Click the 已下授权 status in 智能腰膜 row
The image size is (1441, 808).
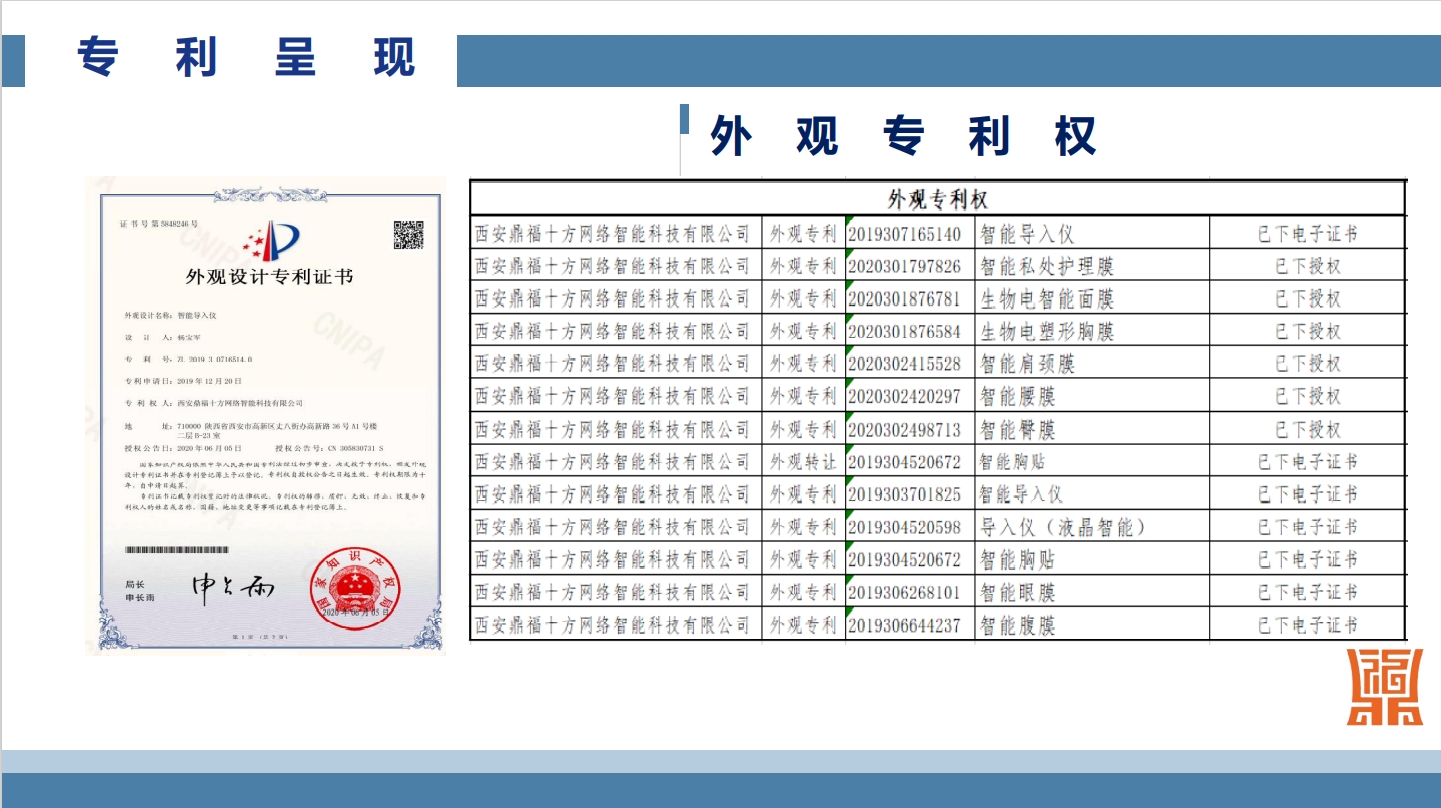coord(1307,397)
